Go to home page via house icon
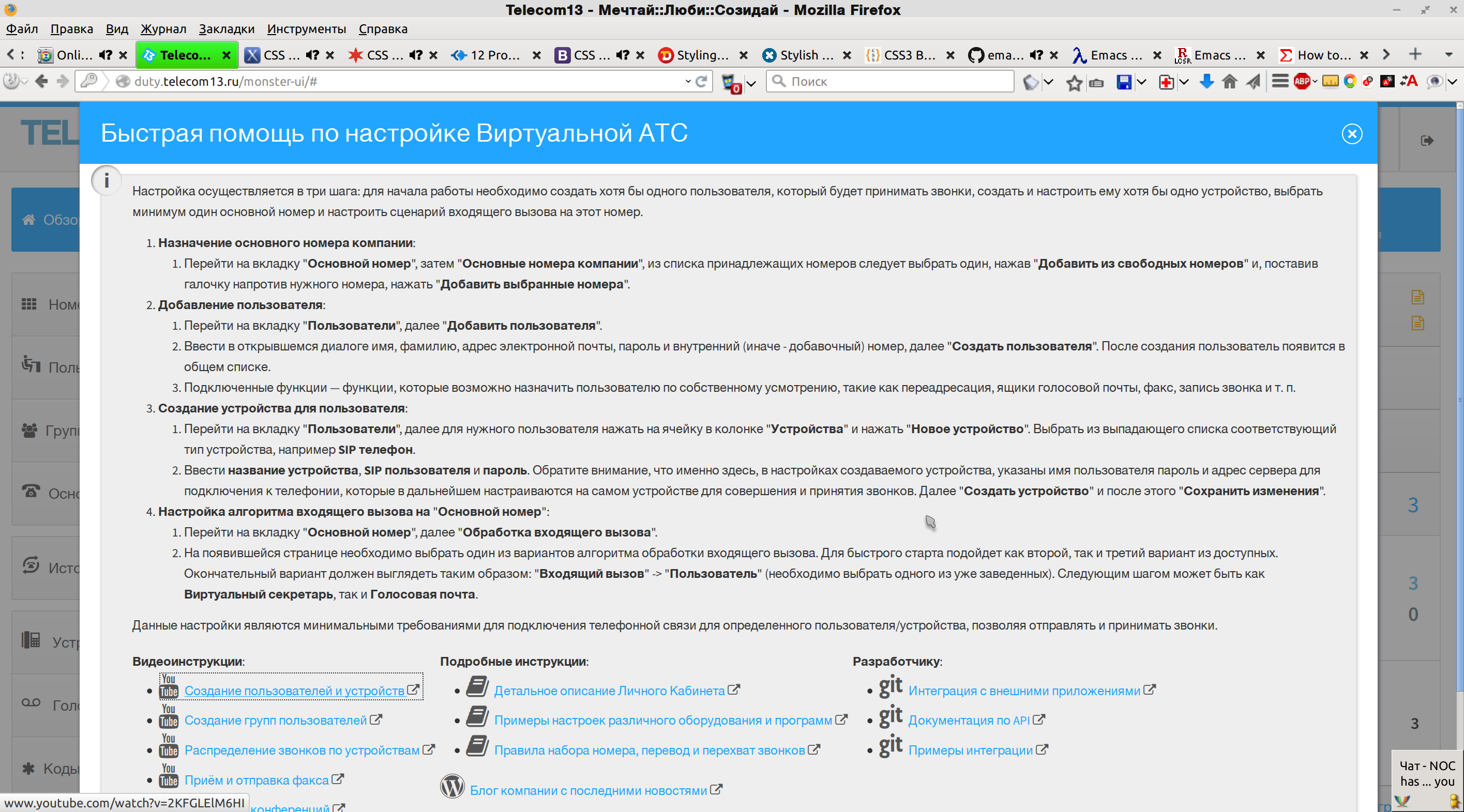The width and height of the screenshot is (1464, 812). click(1229, 82)
